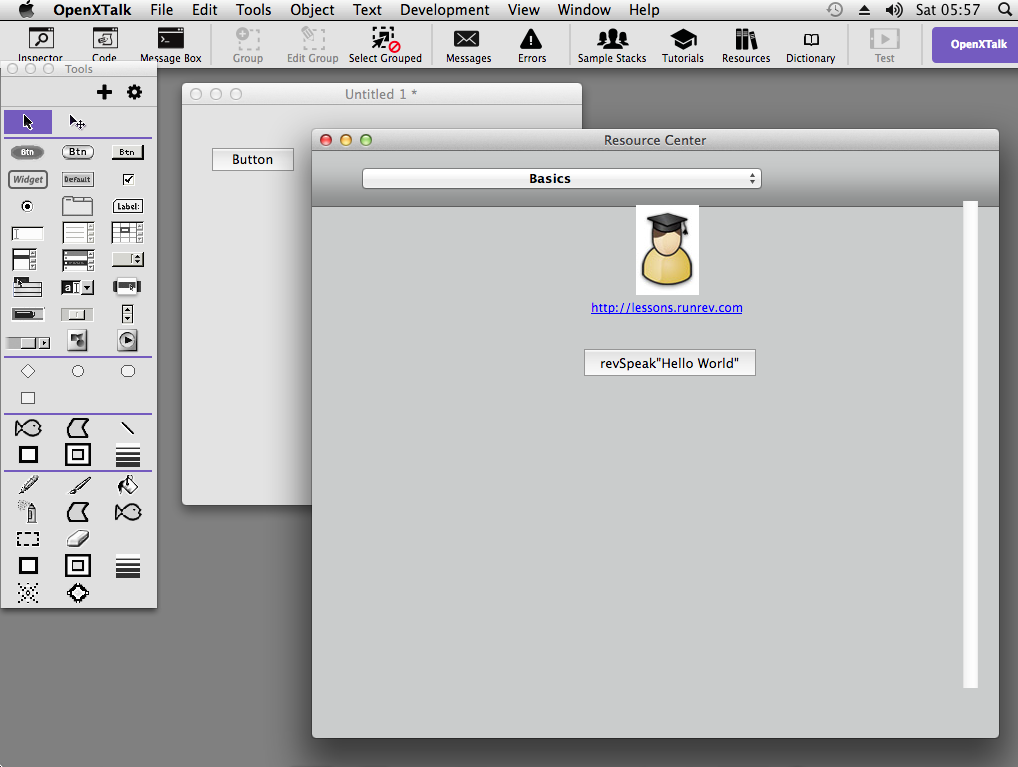Select the data grid form control icon
The width and height of the screenshot is (1018, 767).
click(x=78, y=260)
